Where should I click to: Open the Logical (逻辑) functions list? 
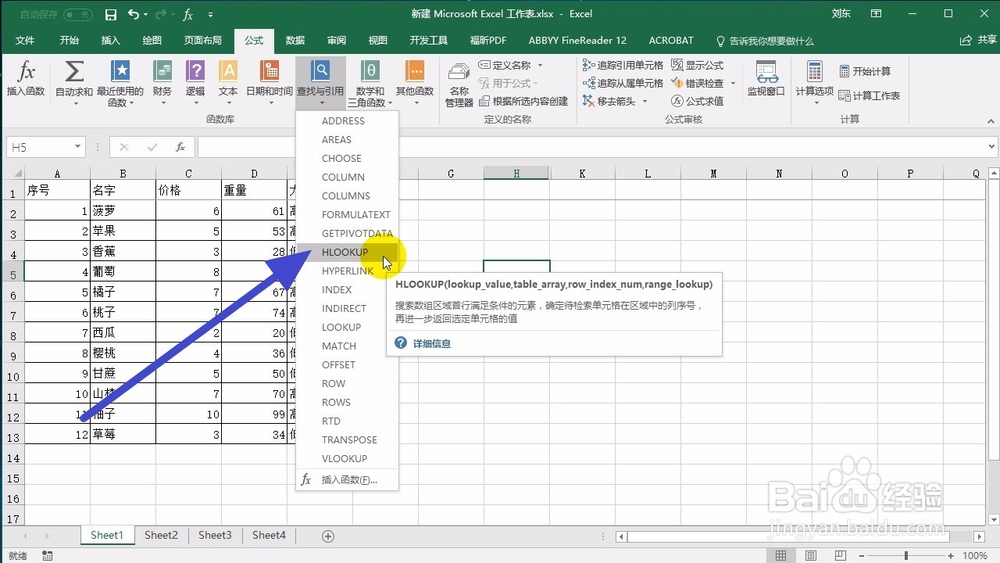point(195,83)
